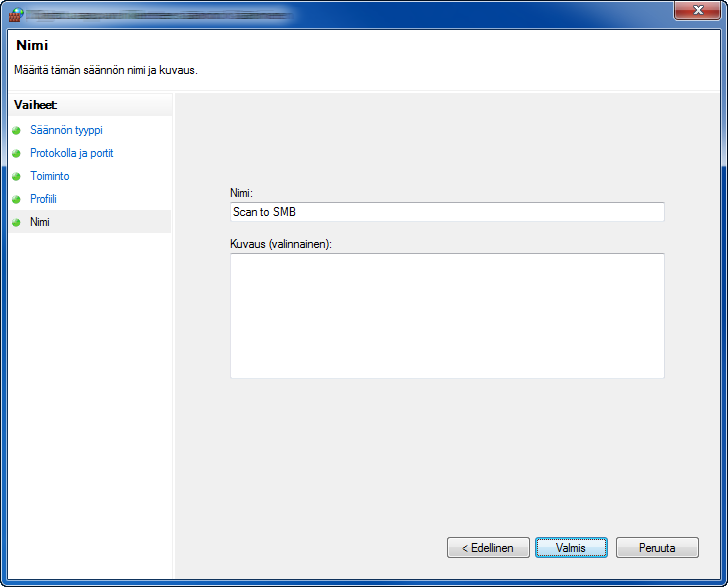The image size is (728, 587).
Task: Click the green bullet beside Toiminto
Action: pyautogui.click(x=16, y=176)
